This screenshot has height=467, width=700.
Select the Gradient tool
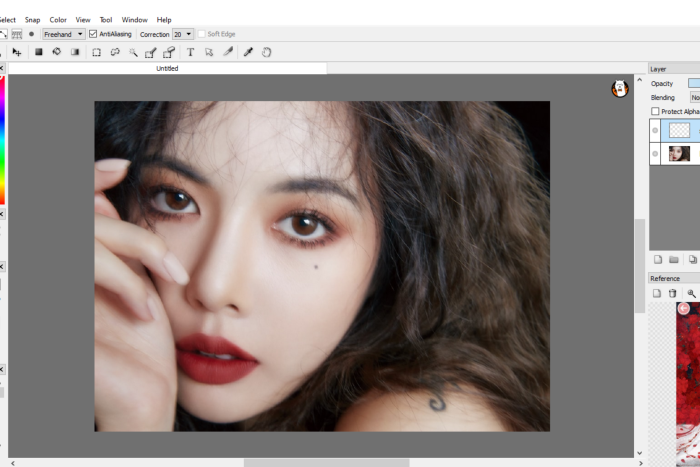pyautogui.click(x=75, y=52)
